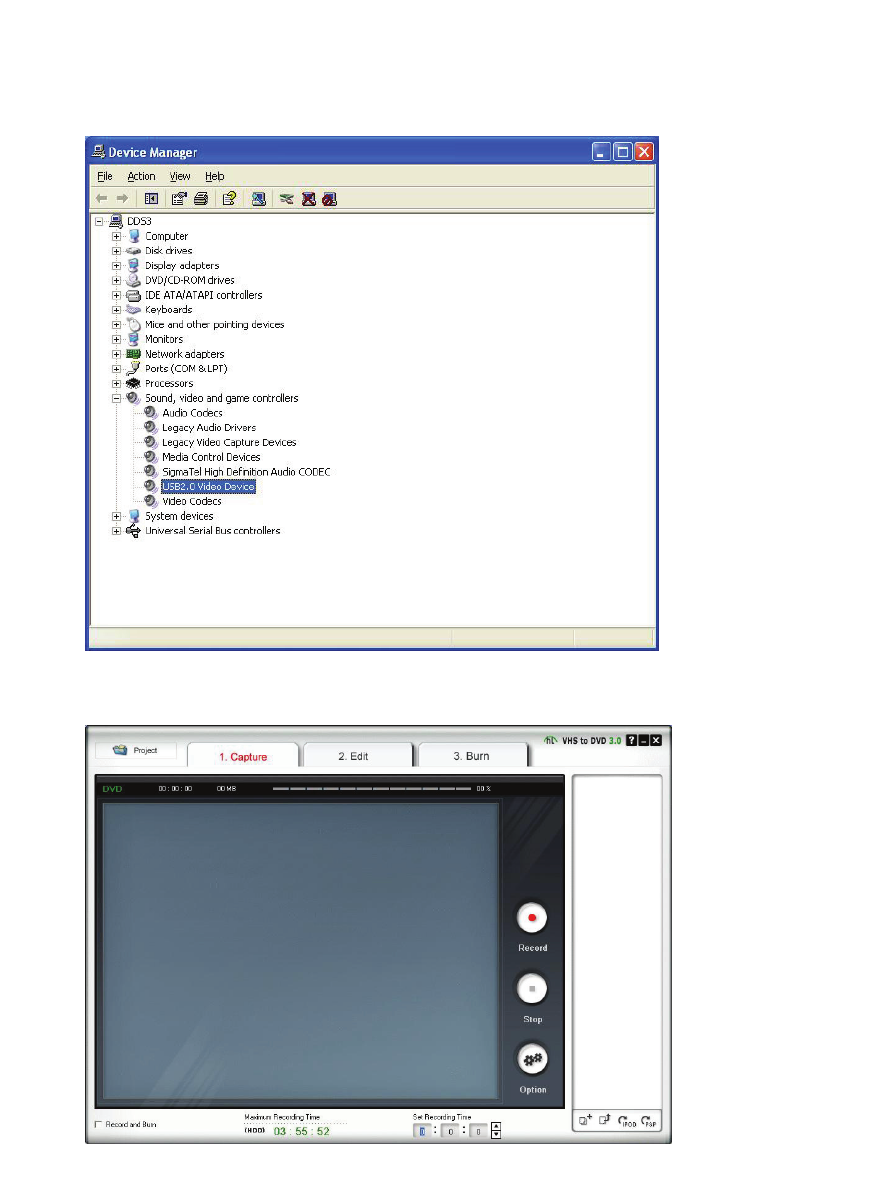Click the Record button in VHS to DVD
Viewport: 894px width, 1191px height.
coord(532,918)
